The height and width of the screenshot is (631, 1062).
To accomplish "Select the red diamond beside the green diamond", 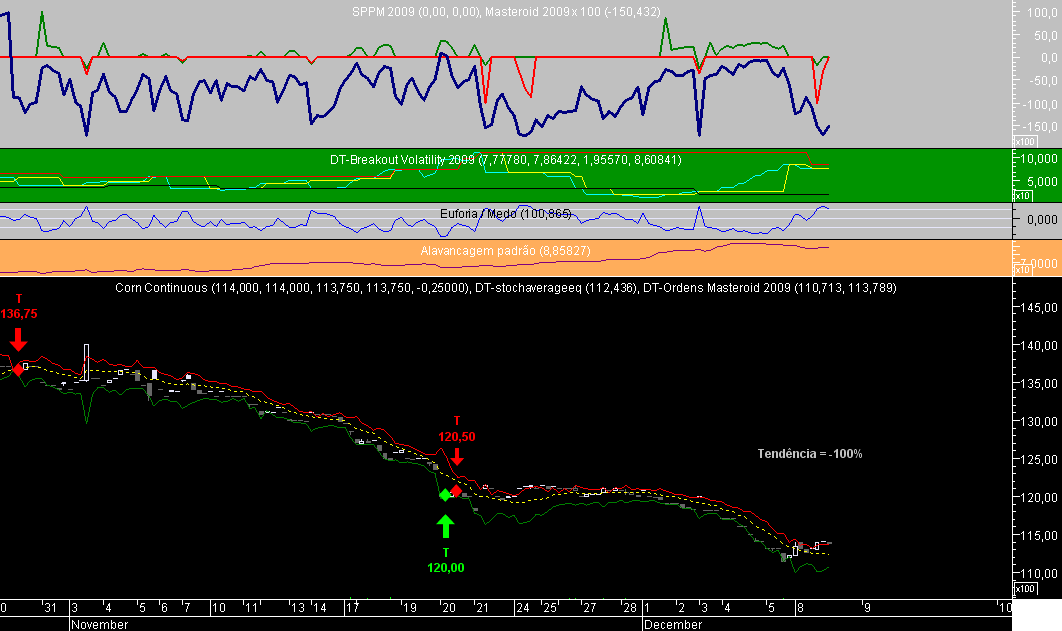I will [x=456, y=491].
